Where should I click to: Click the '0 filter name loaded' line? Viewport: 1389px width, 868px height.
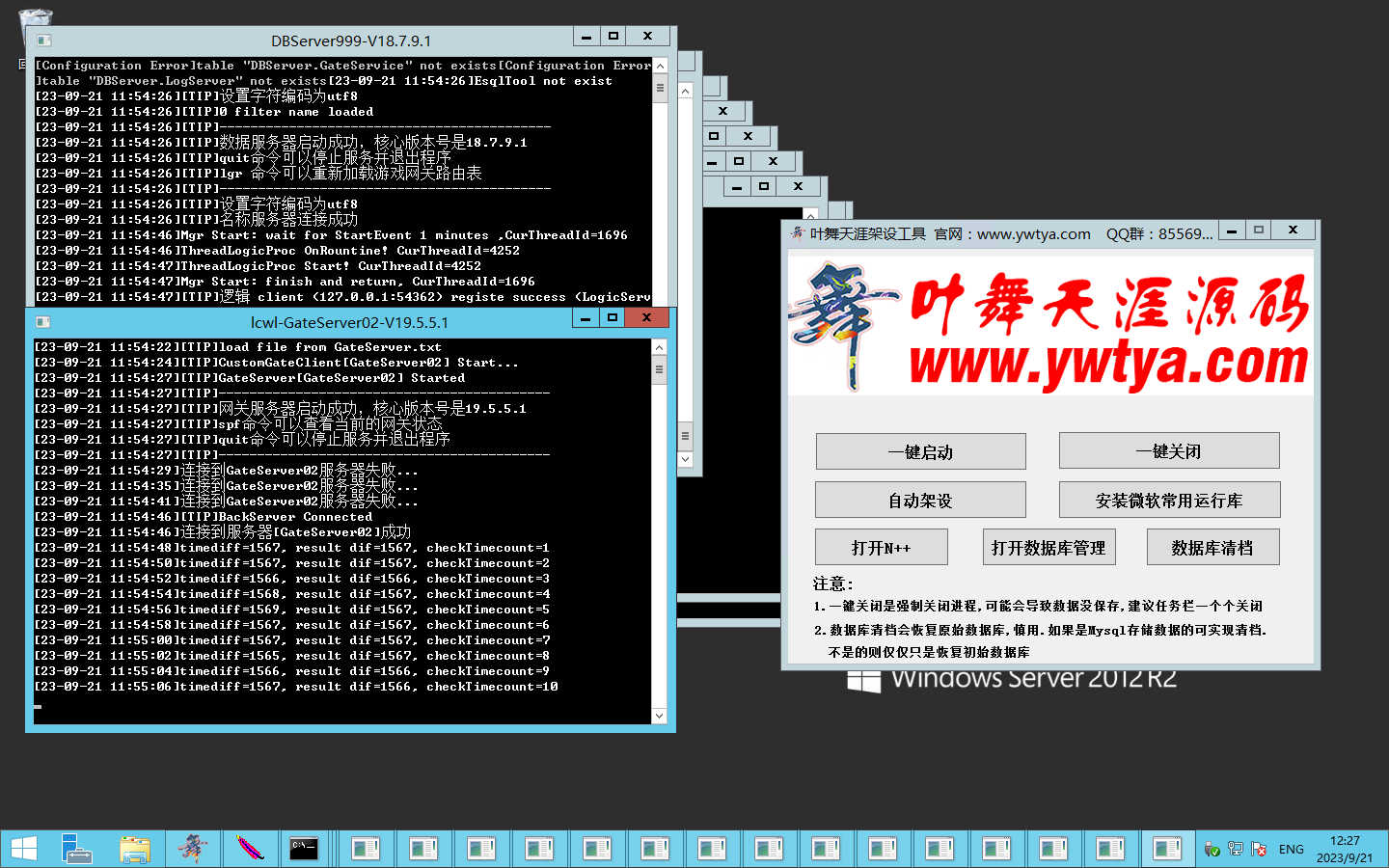point(204,112)
